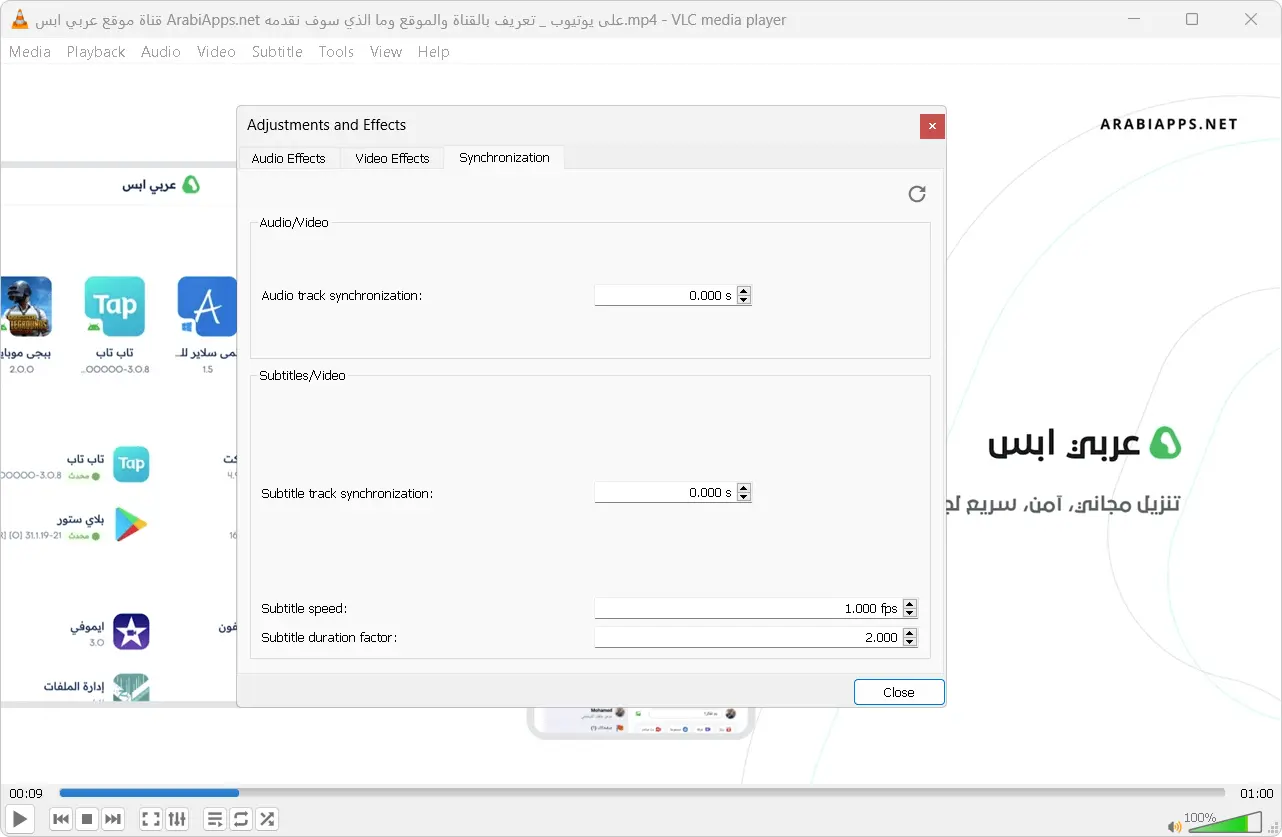This screenshot has width=1282, height=837.
Task: Open extended settings via the equalizer sliders icon
Action: (177, 818)
